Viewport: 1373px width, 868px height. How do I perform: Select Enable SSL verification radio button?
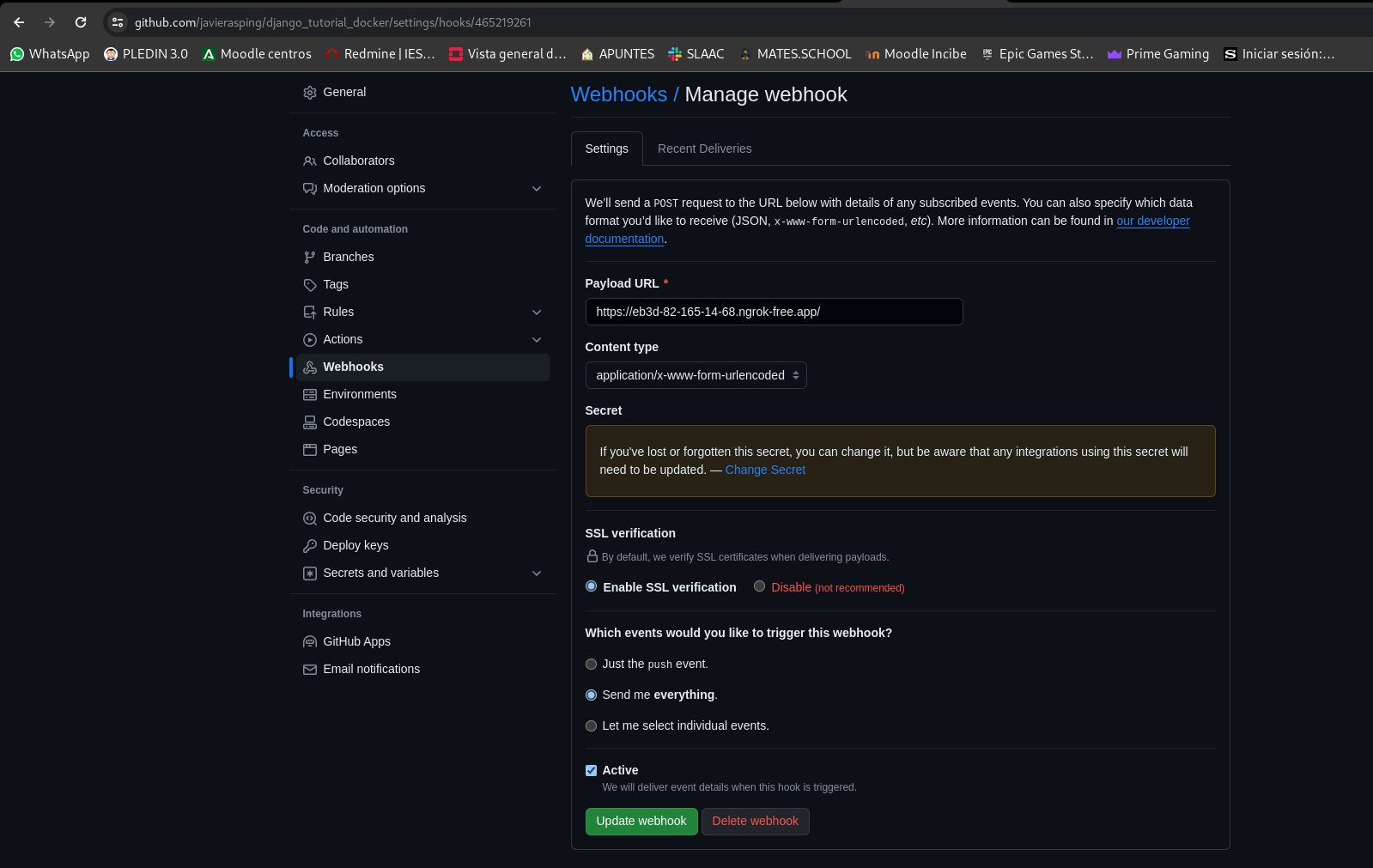coord(591,586)
